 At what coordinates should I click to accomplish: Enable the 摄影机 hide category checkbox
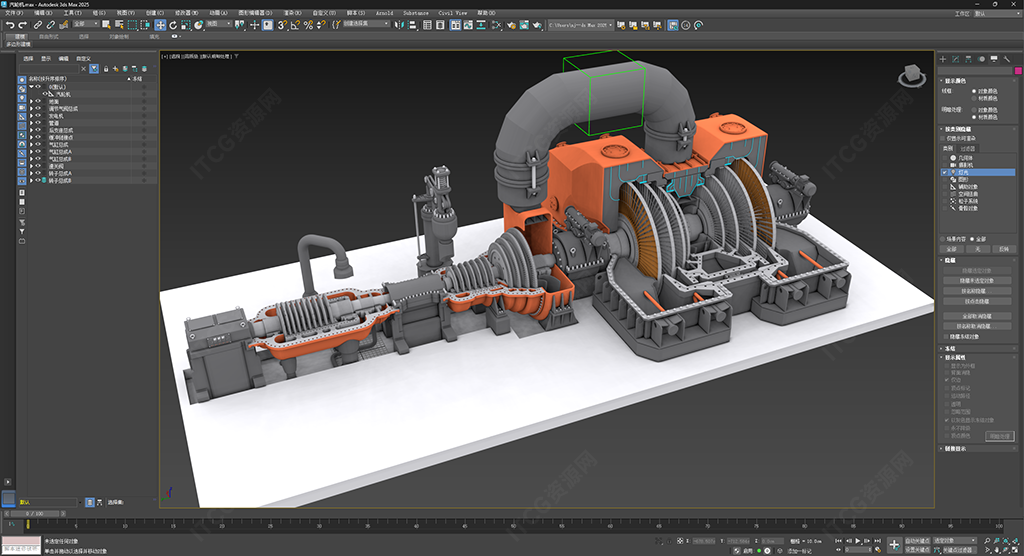coord(943,165)
